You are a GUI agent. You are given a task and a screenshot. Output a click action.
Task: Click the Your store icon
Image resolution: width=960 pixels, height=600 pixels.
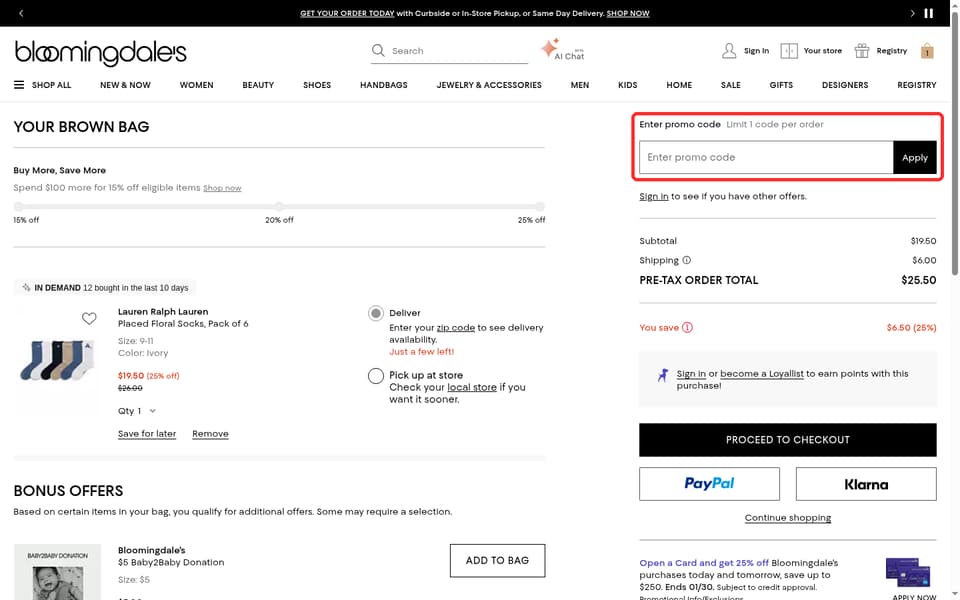(x=789, y=51)
